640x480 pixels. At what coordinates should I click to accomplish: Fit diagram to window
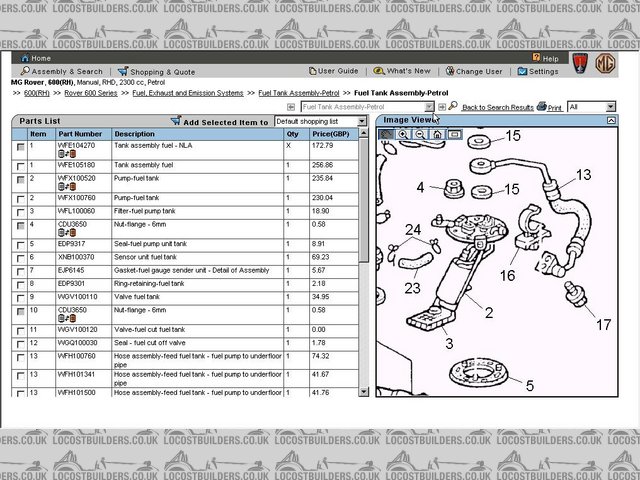454,134
